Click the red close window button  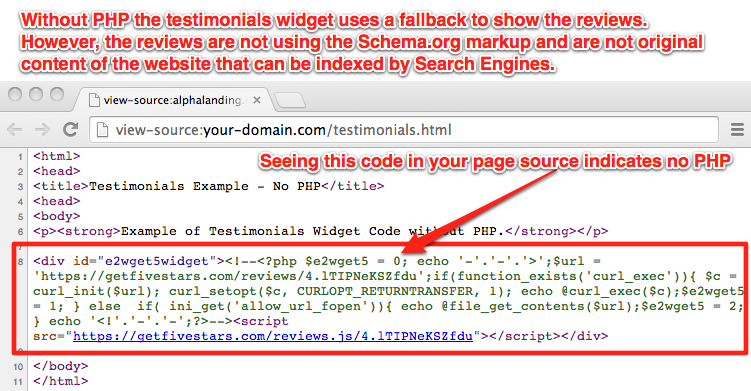point(15,94)
